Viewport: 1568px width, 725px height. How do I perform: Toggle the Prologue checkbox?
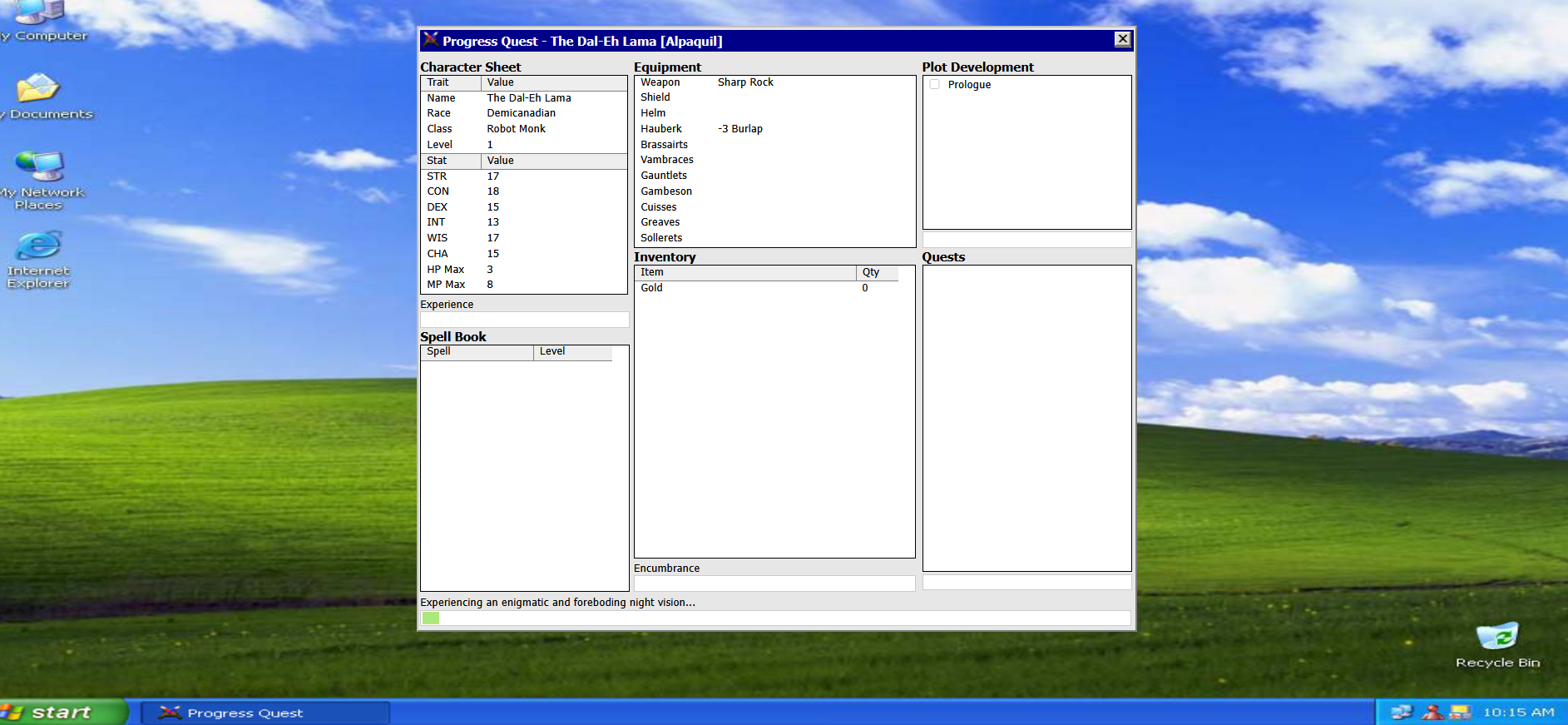coord(935,85)
